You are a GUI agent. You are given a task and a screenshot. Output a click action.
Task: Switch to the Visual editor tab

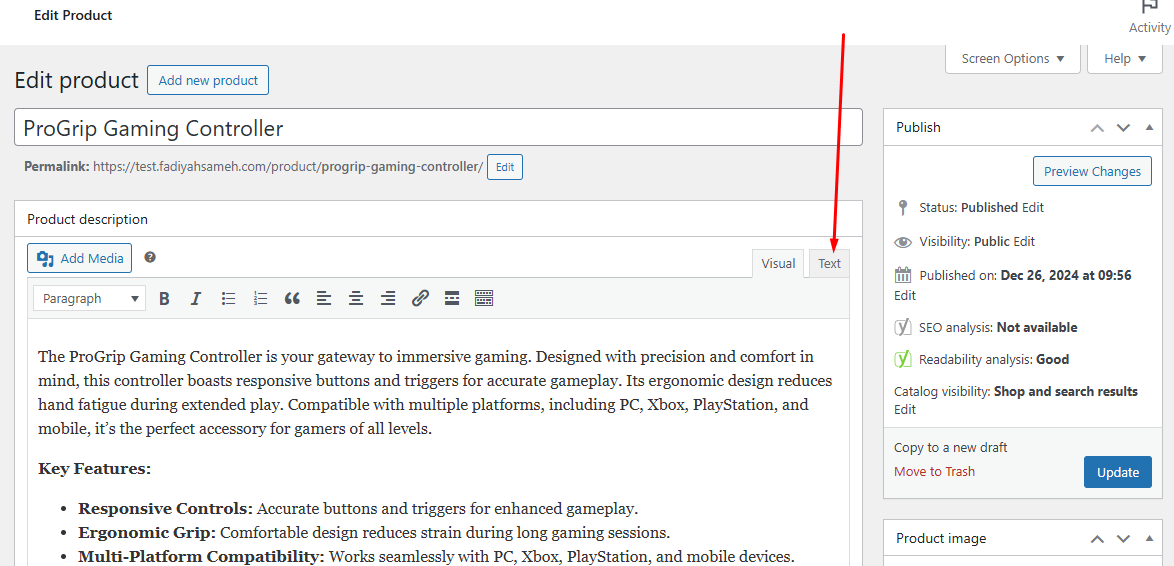[x=778, y=264]
